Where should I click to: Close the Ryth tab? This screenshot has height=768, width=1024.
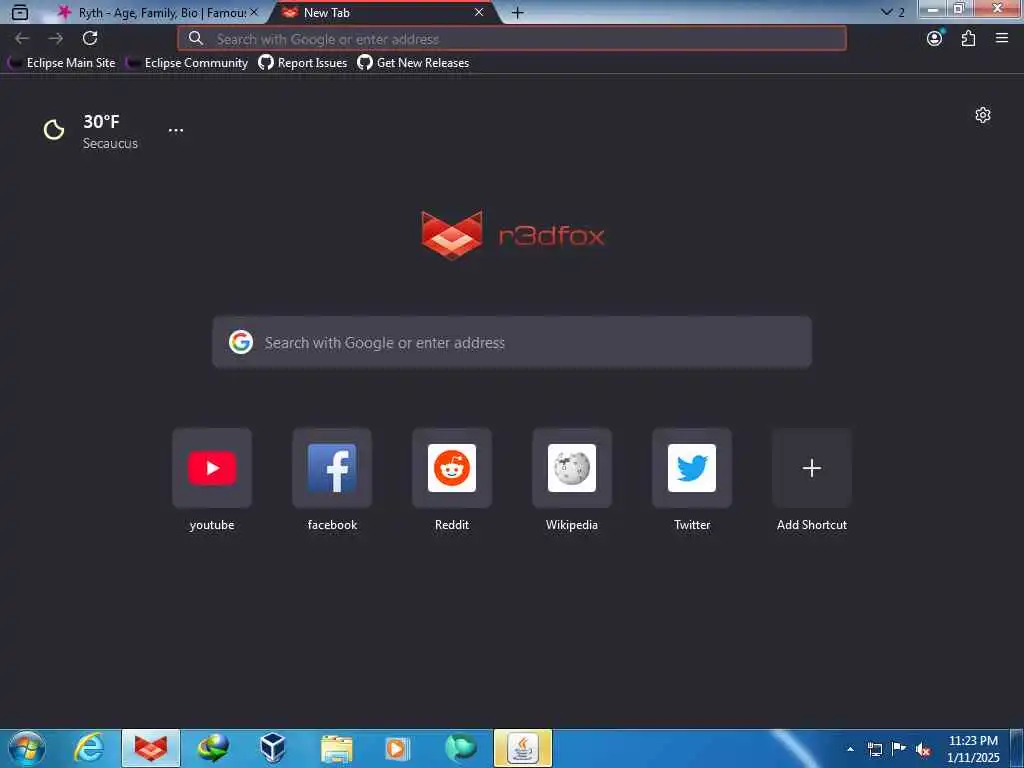click(254, 12)
